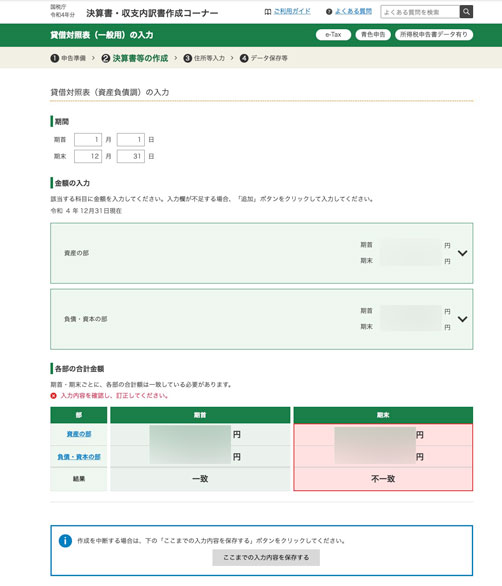Viewport: 502px width, 586px height.
Task: Click the 期首 month input field
Action: coord(88,140)
